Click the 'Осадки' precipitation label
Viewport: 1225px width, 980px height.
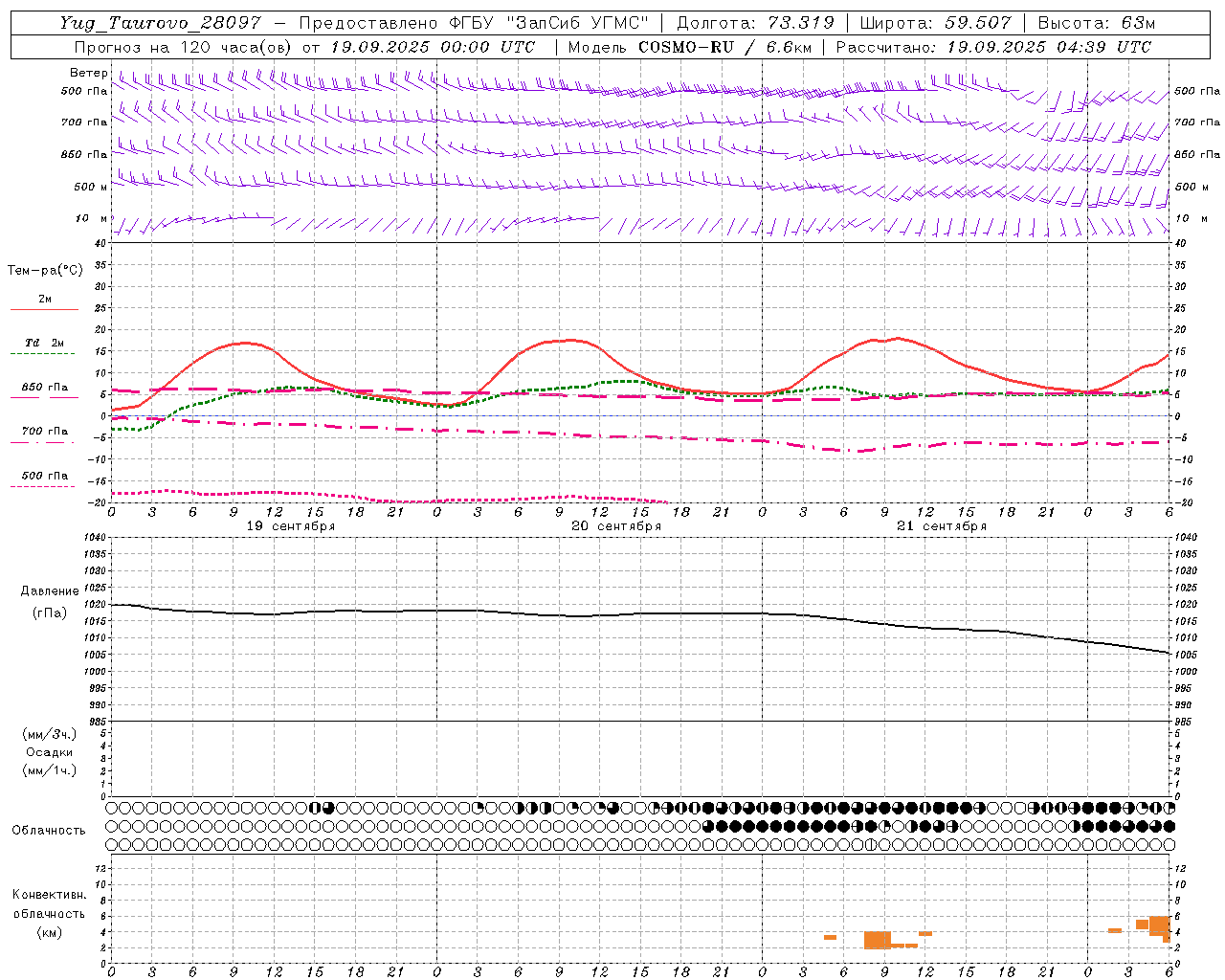click(x=50, y=752)
